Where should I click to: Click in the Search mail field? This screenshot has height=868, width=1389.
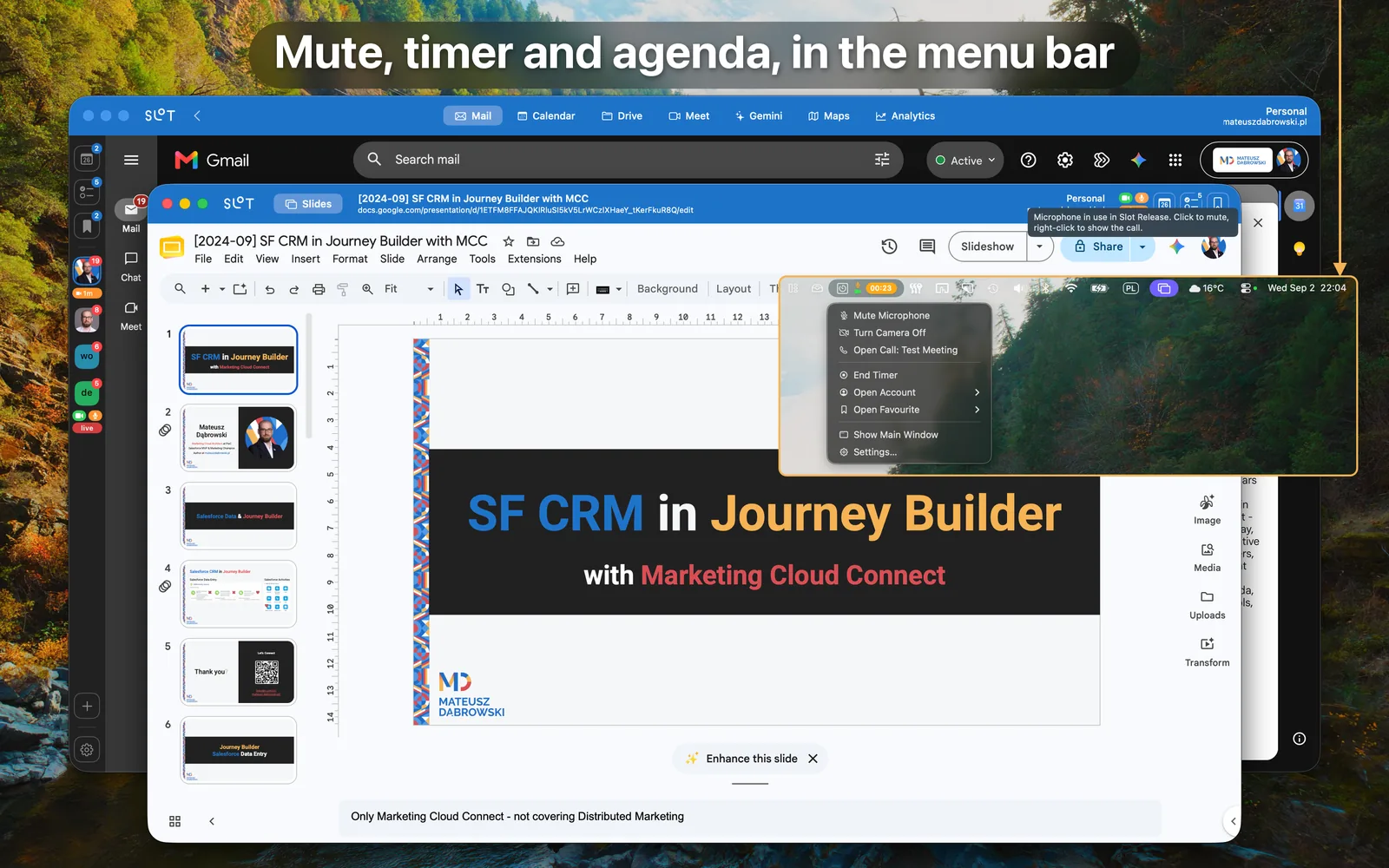coord(629,160)
